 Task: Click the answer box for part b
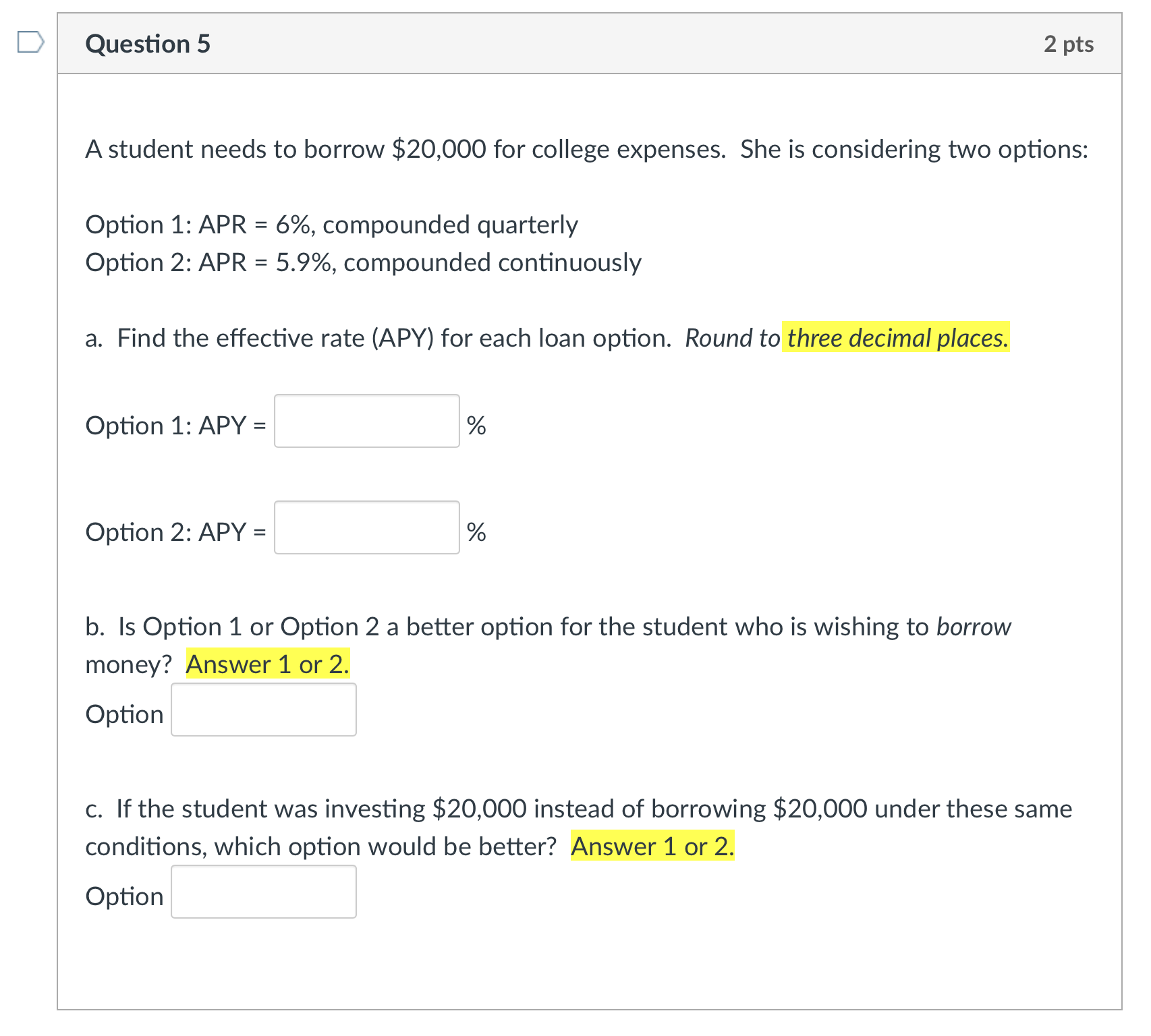pos(263,710)
